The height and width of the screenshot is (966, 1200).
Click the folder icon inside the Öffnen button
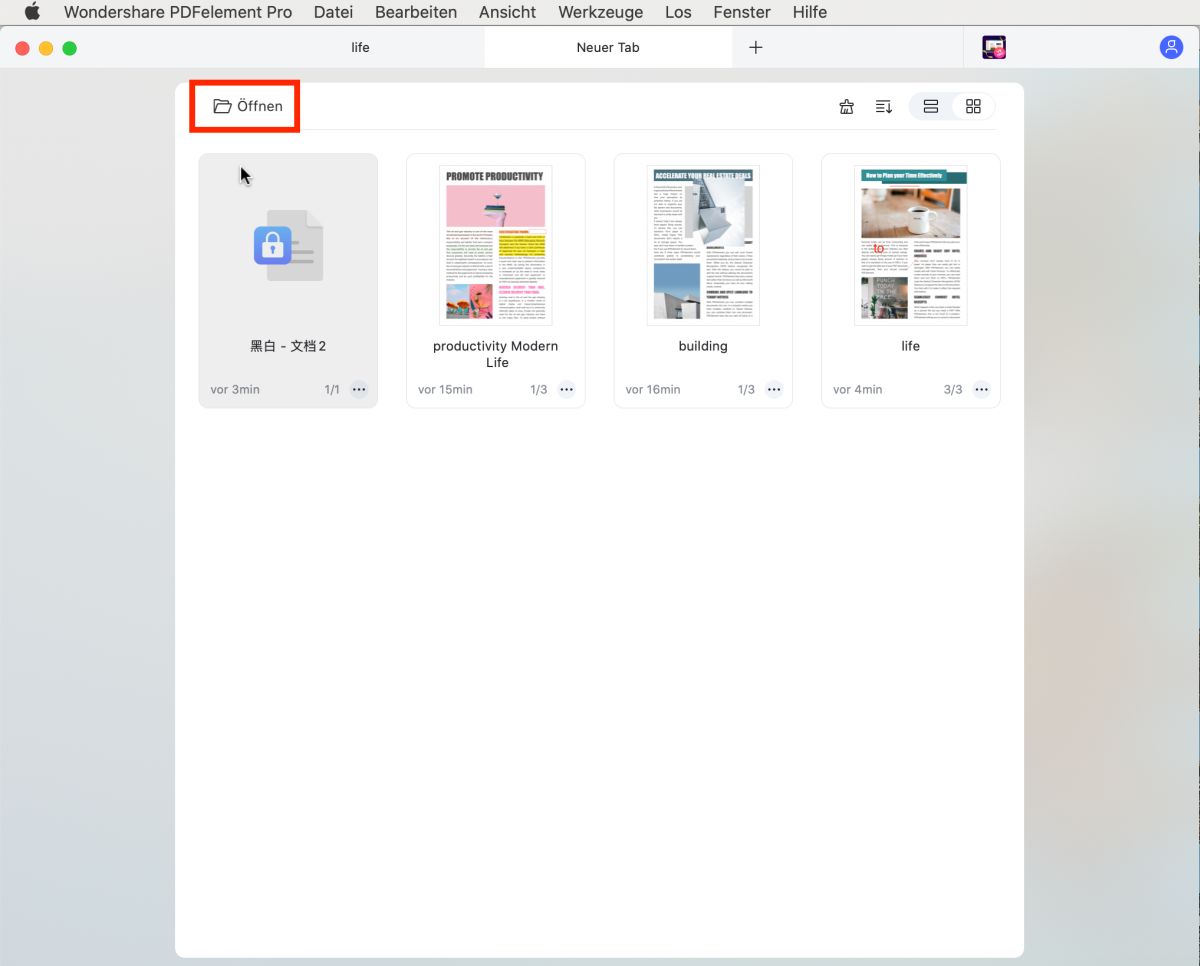pos(222,105)
